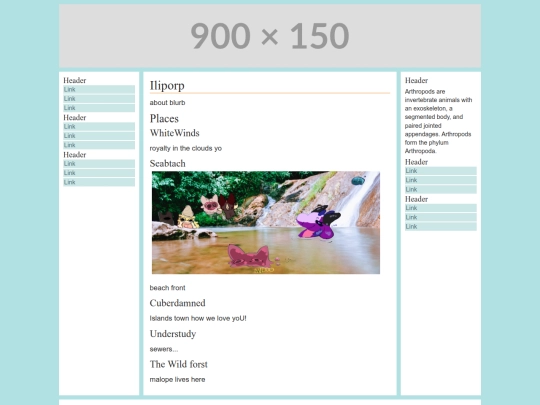Click the "Iliporp" page title
Viewport: 540px width, 405px height.
point(167,85)
